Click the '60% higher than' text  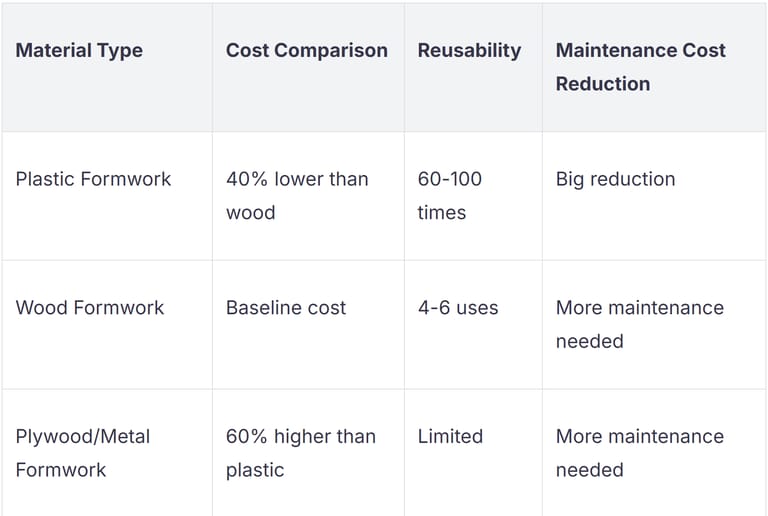(x=300, y=437)
